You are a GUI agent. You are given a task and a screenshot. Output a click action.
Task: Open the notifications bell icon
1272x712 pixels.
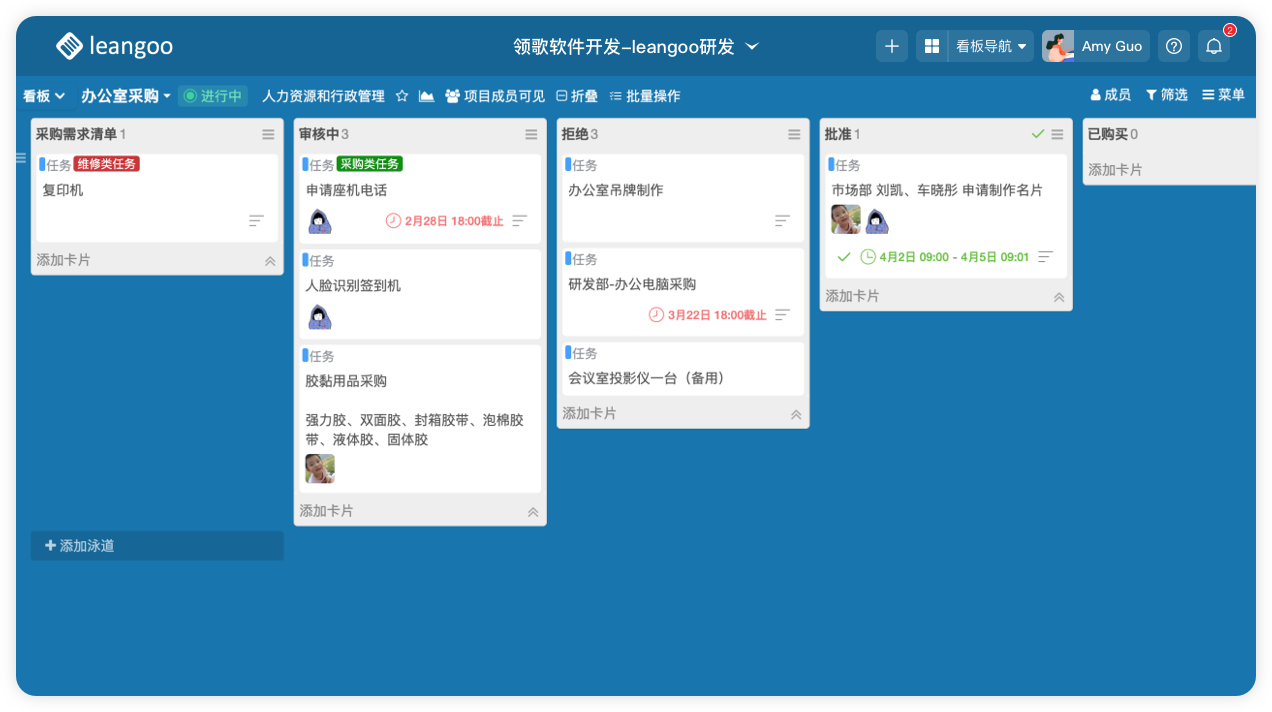[x=1213, y=46]
